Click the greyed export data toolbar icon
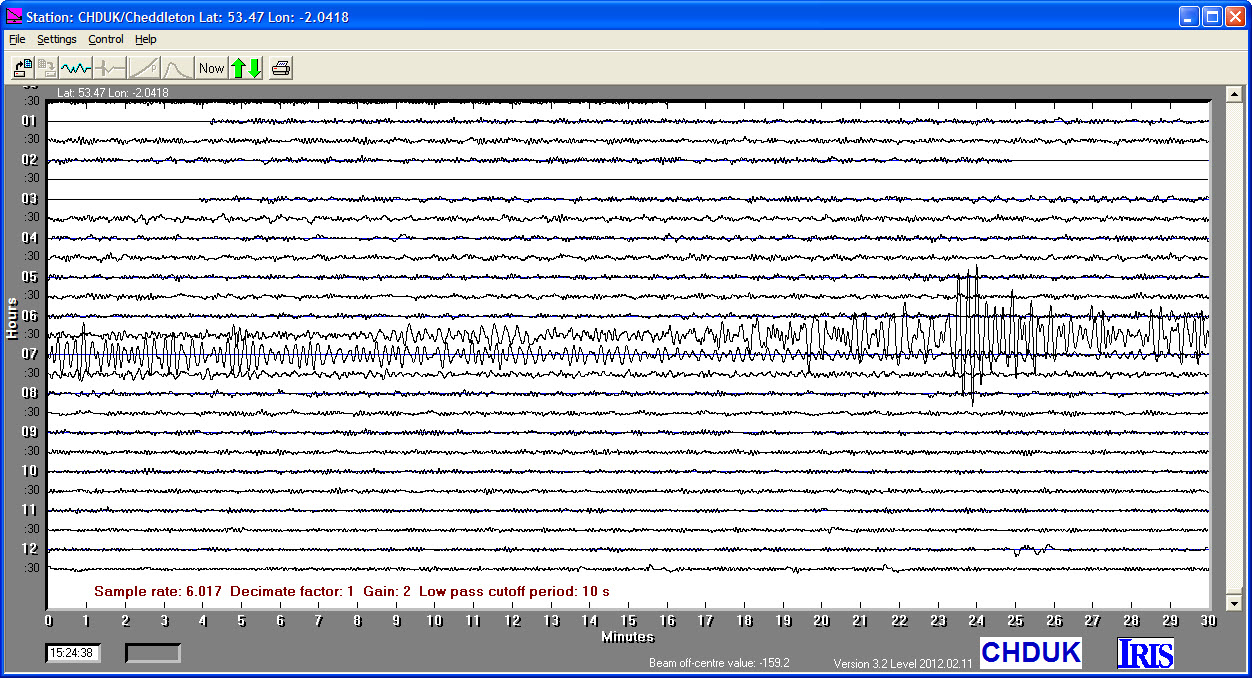This screenshot has width=1252, height=678. (x=47, y=68)
